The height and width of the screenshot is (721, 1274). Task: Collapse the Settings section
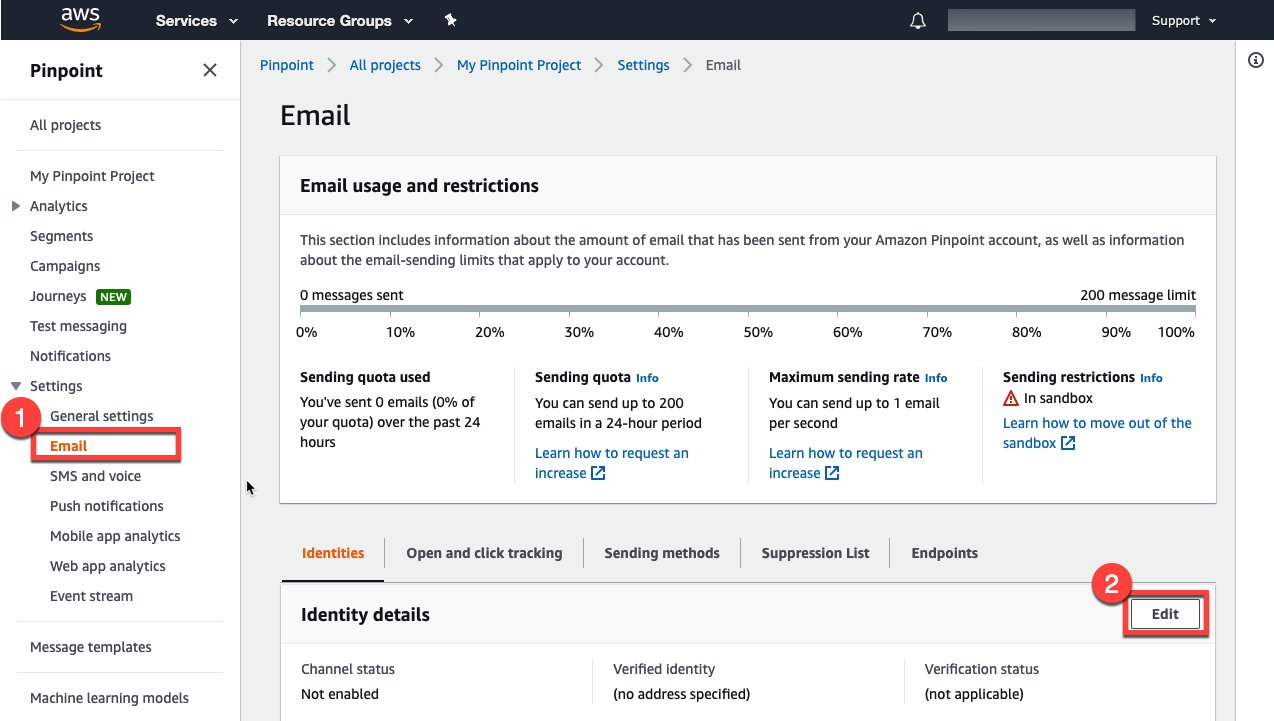[x=15, y=386]
